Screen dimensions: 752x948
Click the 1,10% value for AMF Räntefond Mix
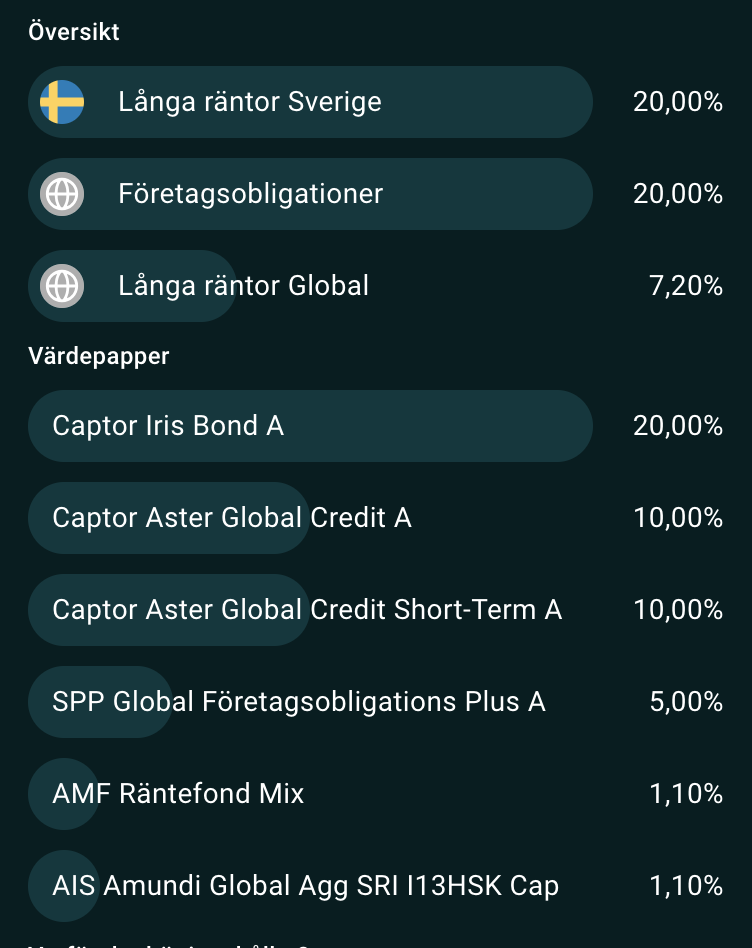tap(686, 794)
